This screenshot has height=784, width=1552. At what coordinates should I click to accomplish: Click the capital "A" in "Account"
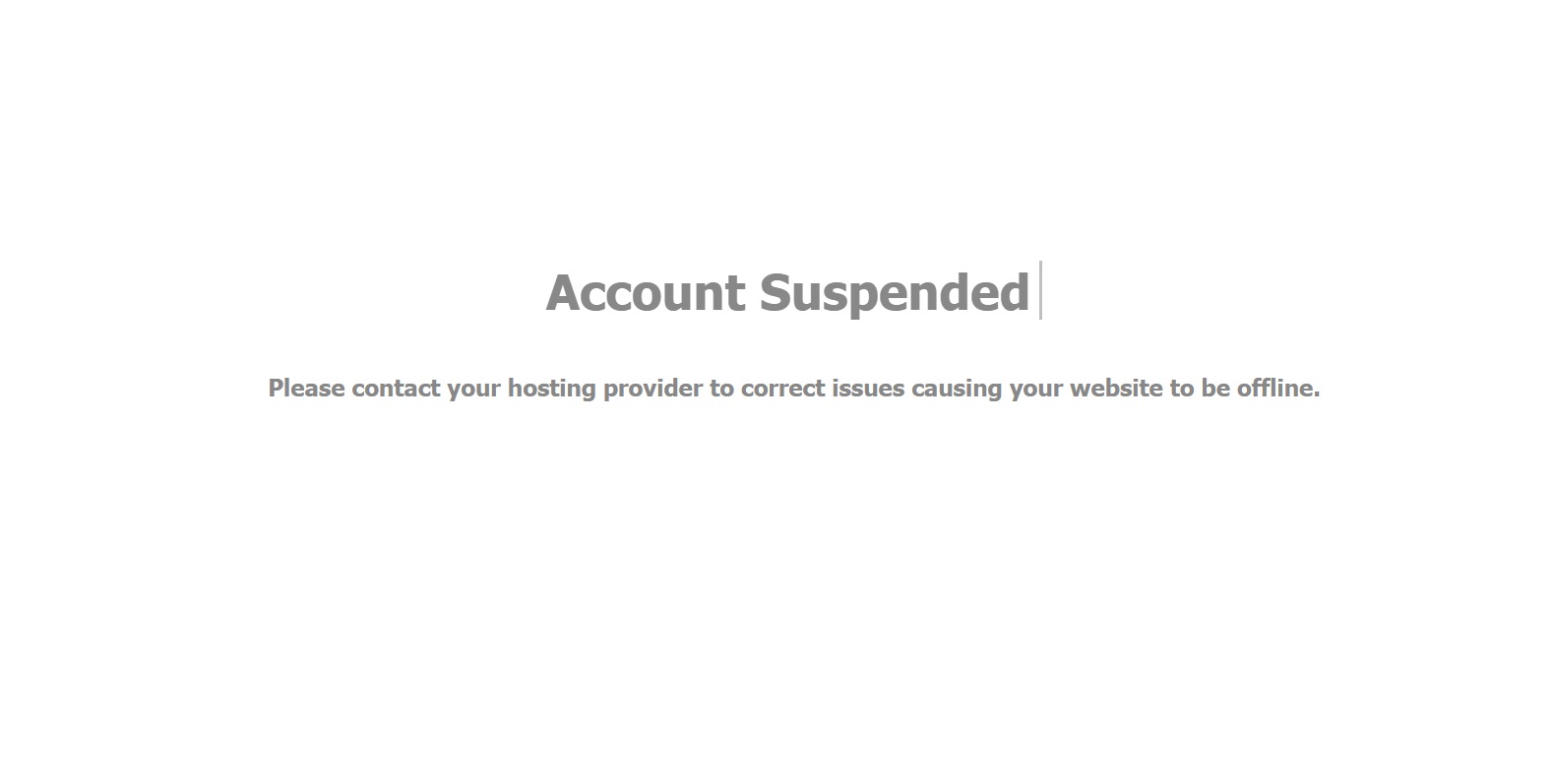coord(563,293)
